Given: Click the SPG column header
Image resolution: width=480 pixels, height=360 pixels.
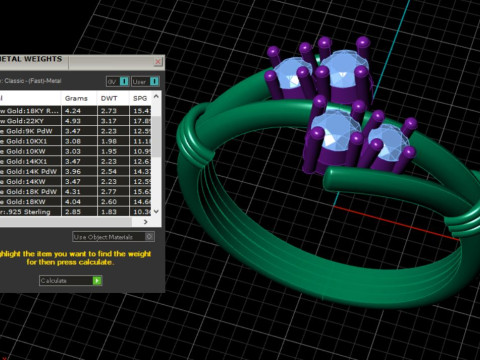Looking at the screenshot, I should click(140, 98).
